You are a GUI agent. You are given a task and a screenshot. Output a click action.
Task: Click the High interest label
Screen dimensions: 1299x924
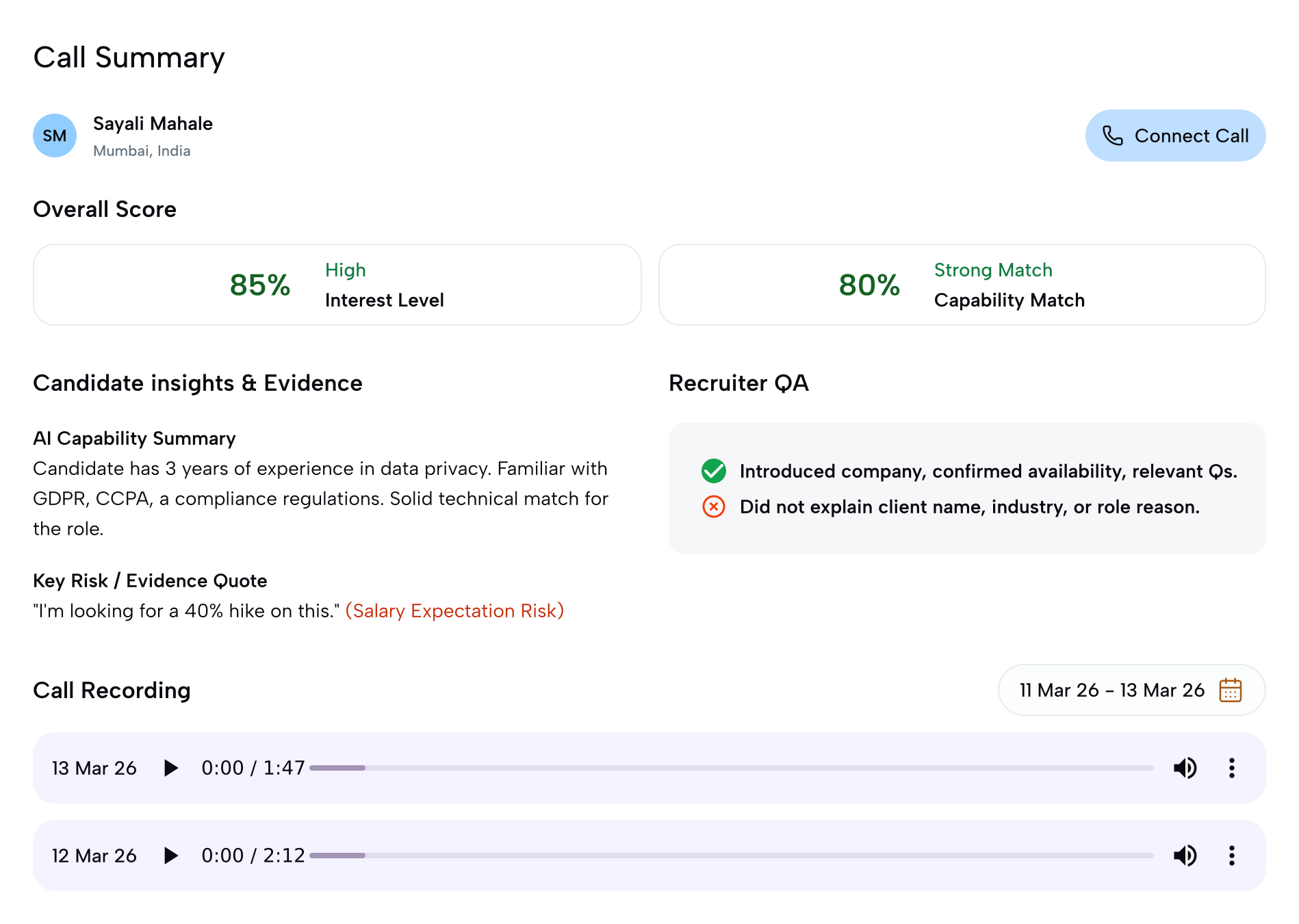346,270
